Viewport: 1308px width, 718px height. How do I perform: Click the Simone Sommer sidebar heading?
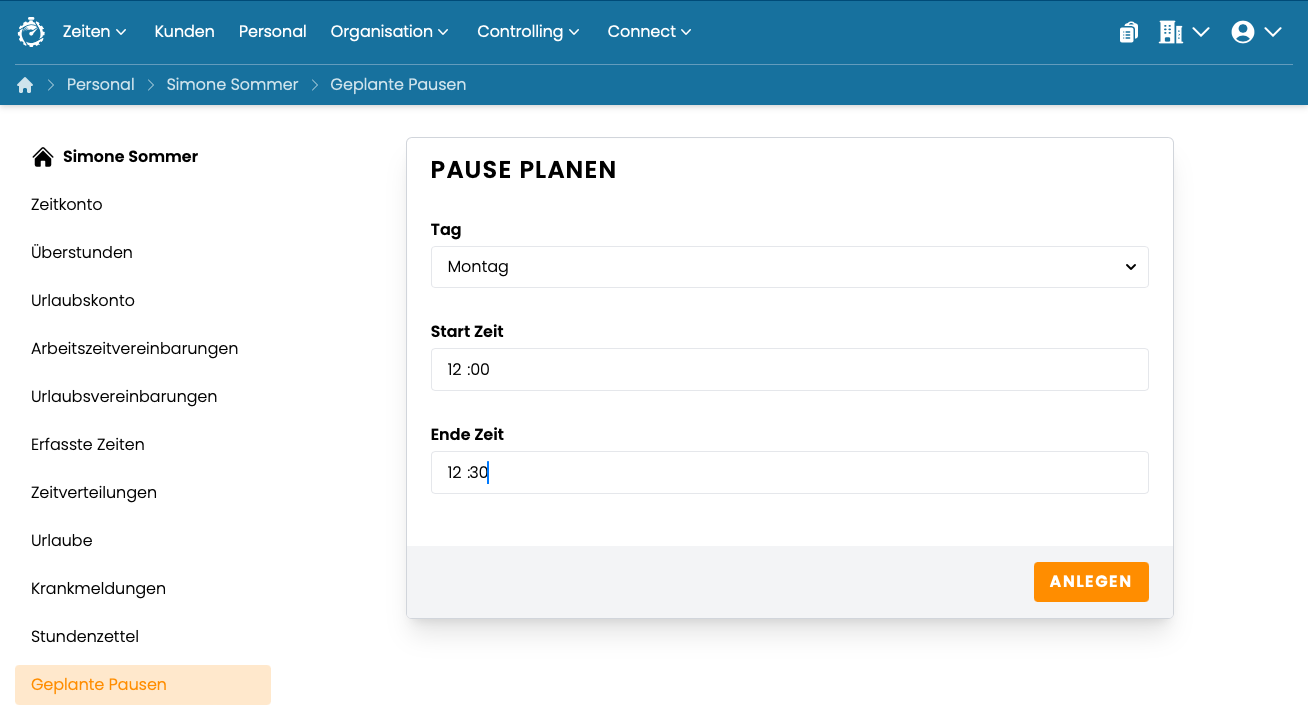(x=130, y=157)
